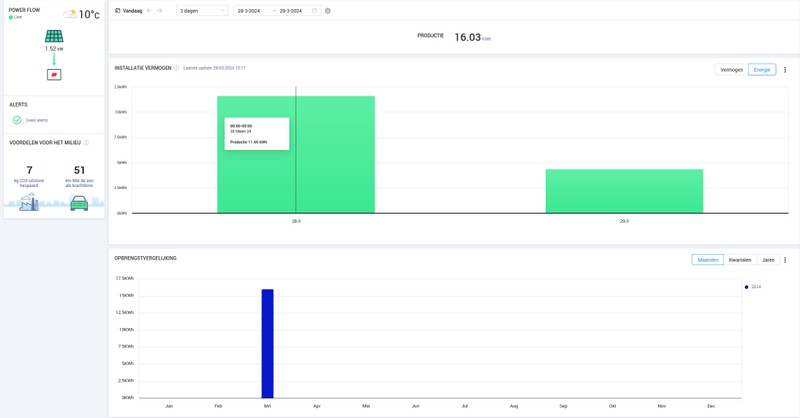This screenshot has width=800, height=418.
Task: Click info icon beside Voordelen voor het milieu
Action: (86, 143)
